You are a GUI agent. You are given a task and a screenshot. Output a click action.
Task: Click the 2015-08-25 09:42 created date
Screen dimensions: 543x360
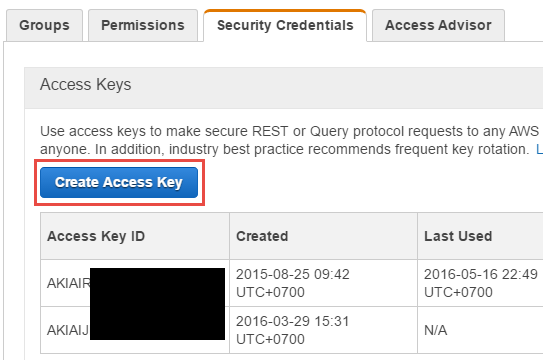coord(293,274)
